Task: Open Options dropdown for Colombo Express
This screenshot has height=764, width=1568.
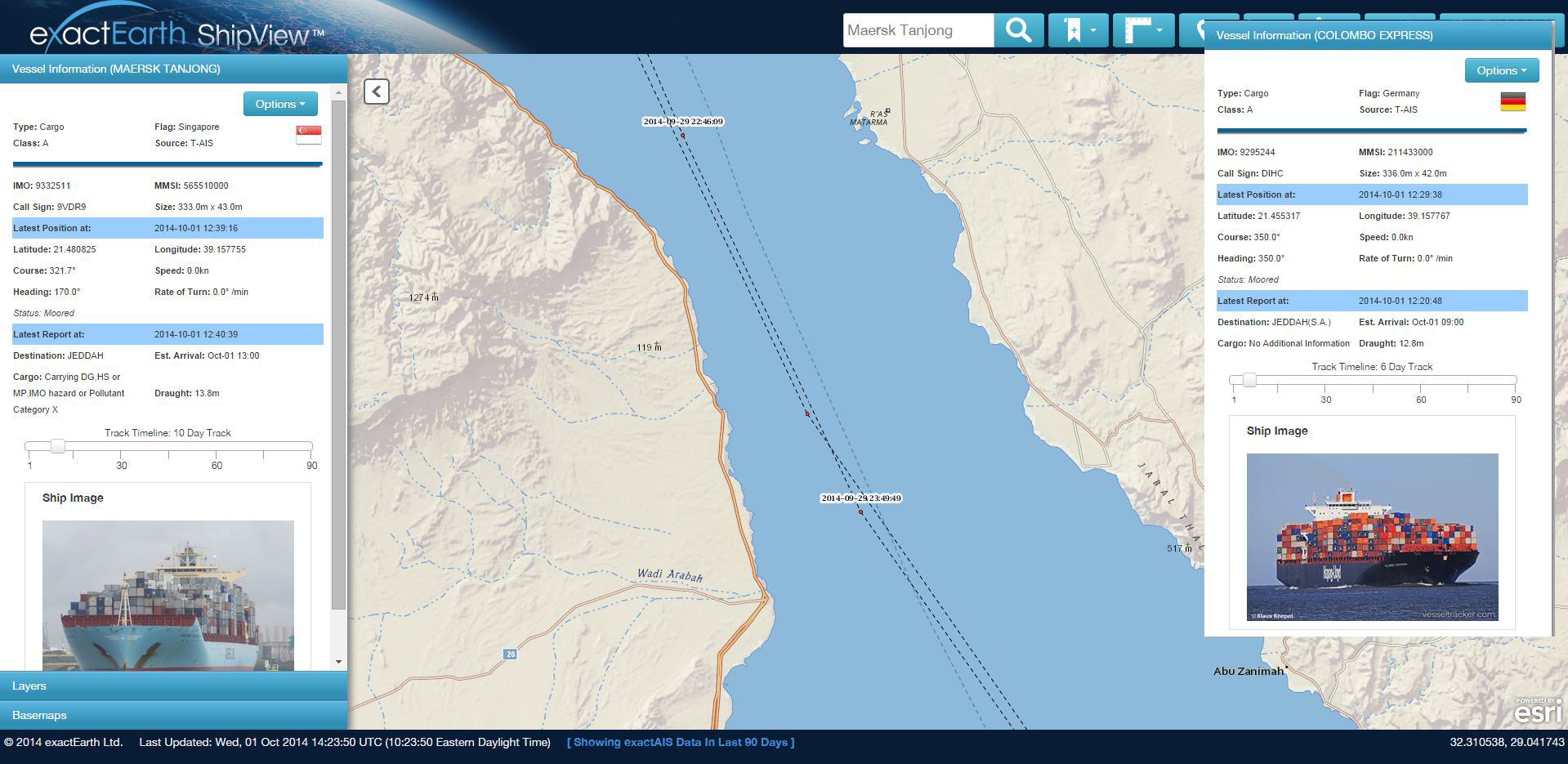Action: pos(1501,70)
